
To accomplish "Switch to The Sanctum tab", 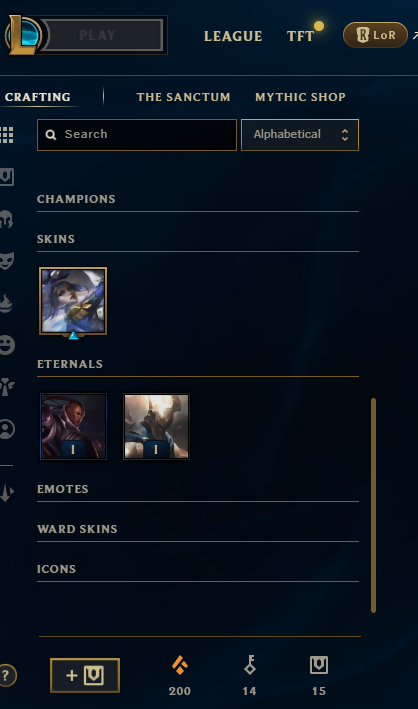I will pyautogui.click(x=183, y=97).
